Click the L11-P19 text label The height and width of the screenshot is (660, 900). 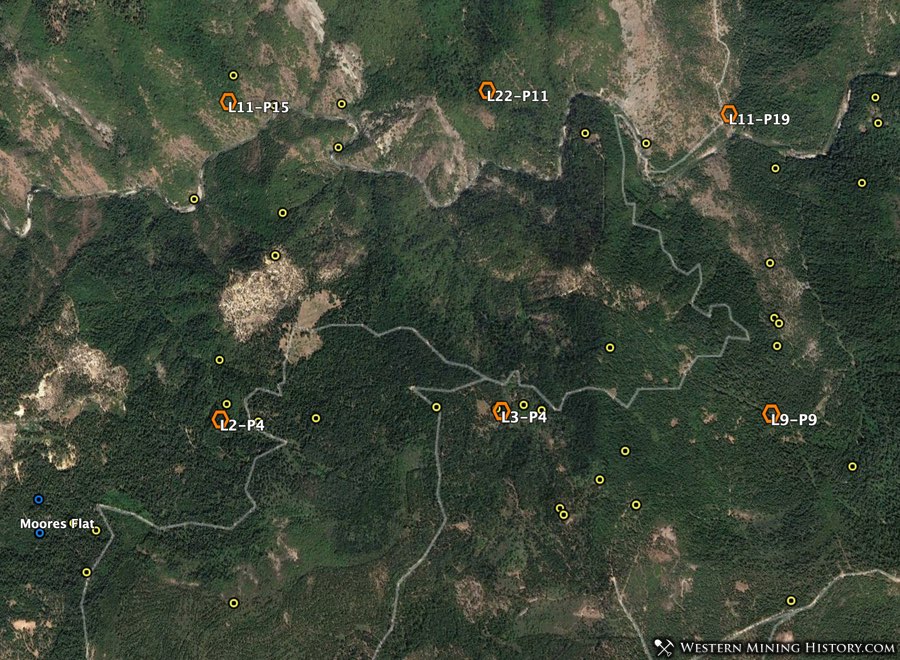pos(759,119)
